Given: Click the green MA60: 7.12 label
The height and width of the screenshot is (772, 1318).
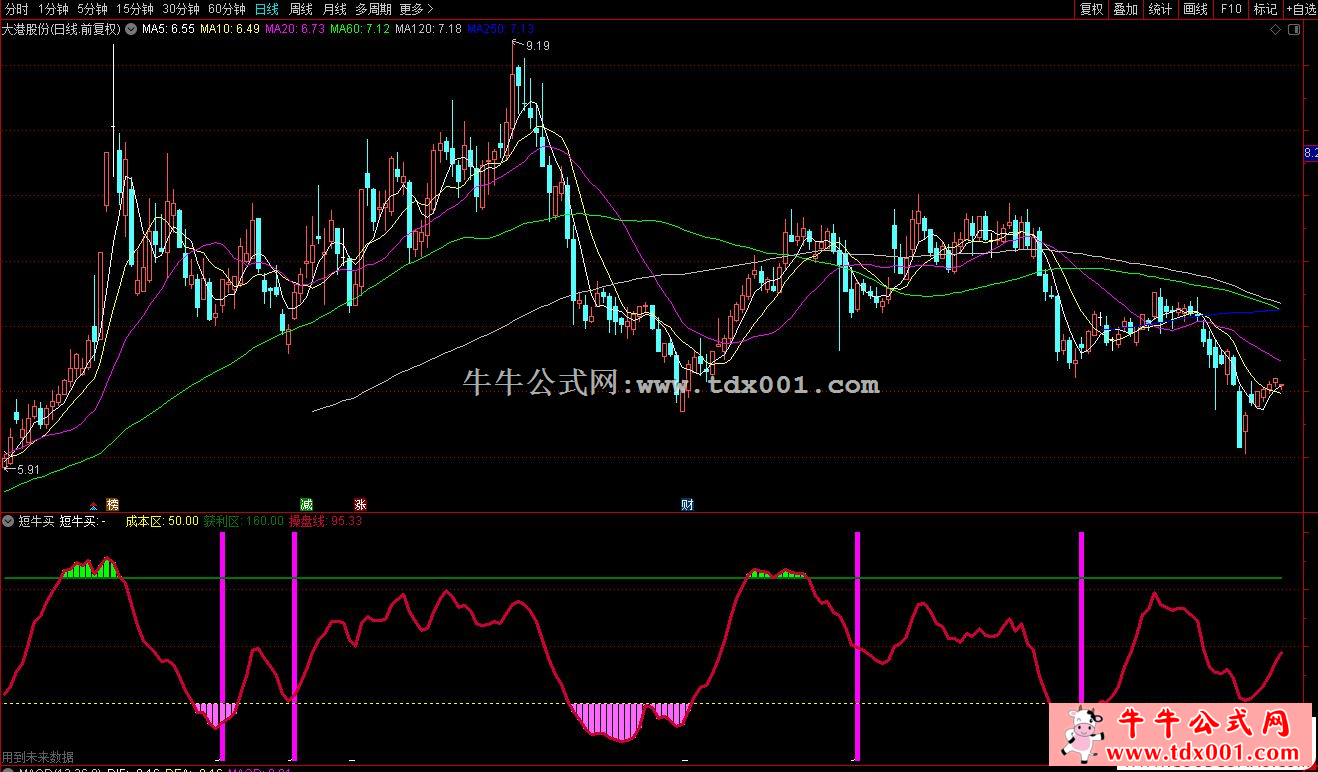Looking at the screenshot, I should pos(360,30).
